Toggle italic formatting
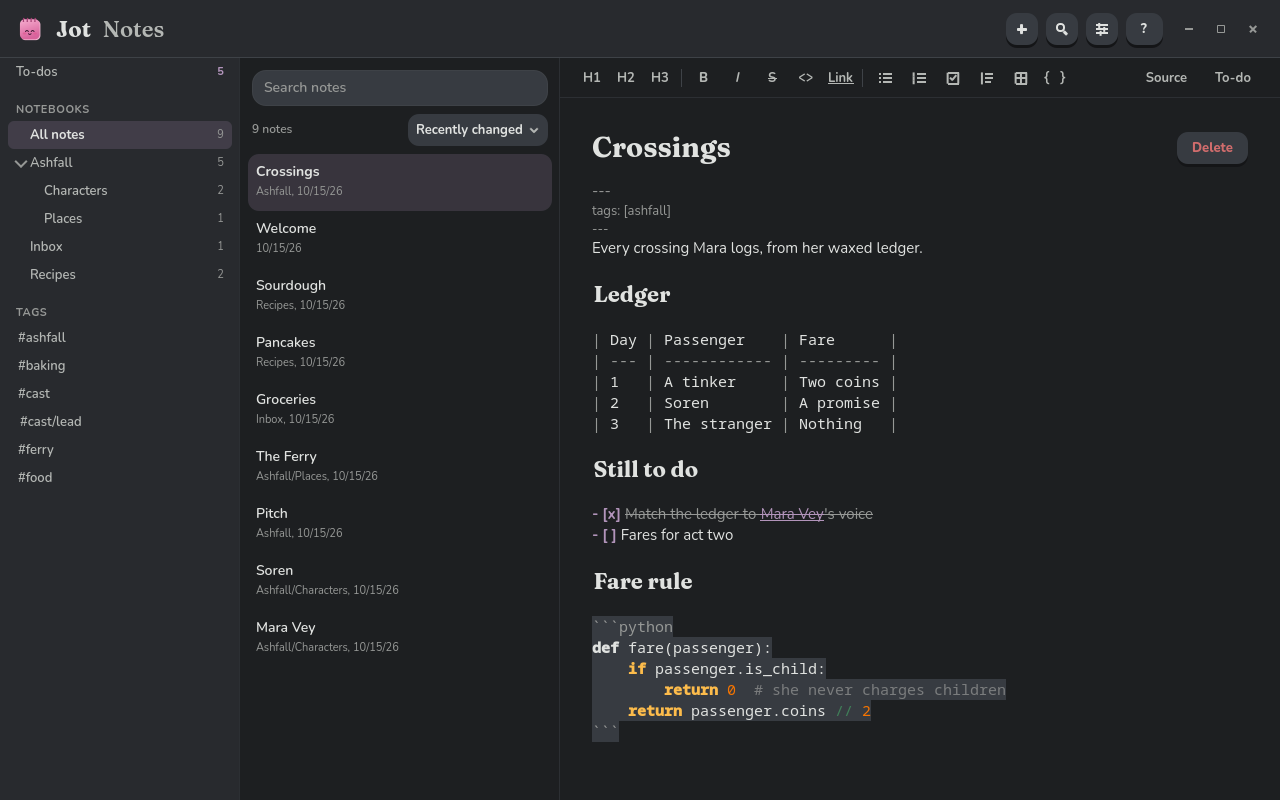This screenshot has height=800, width=1280. (x=738, y=78)
